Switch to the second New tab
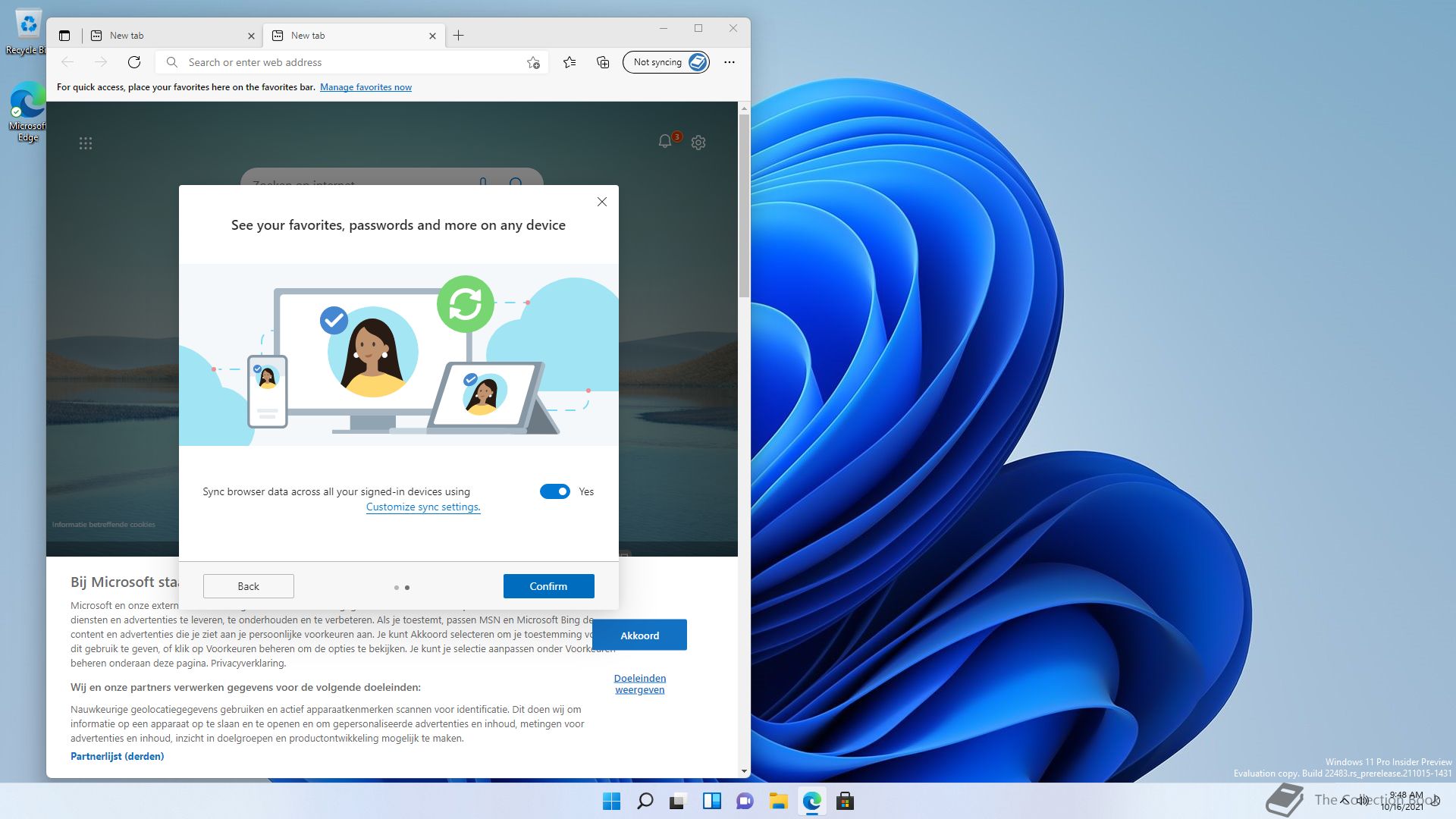 point(353,36)
